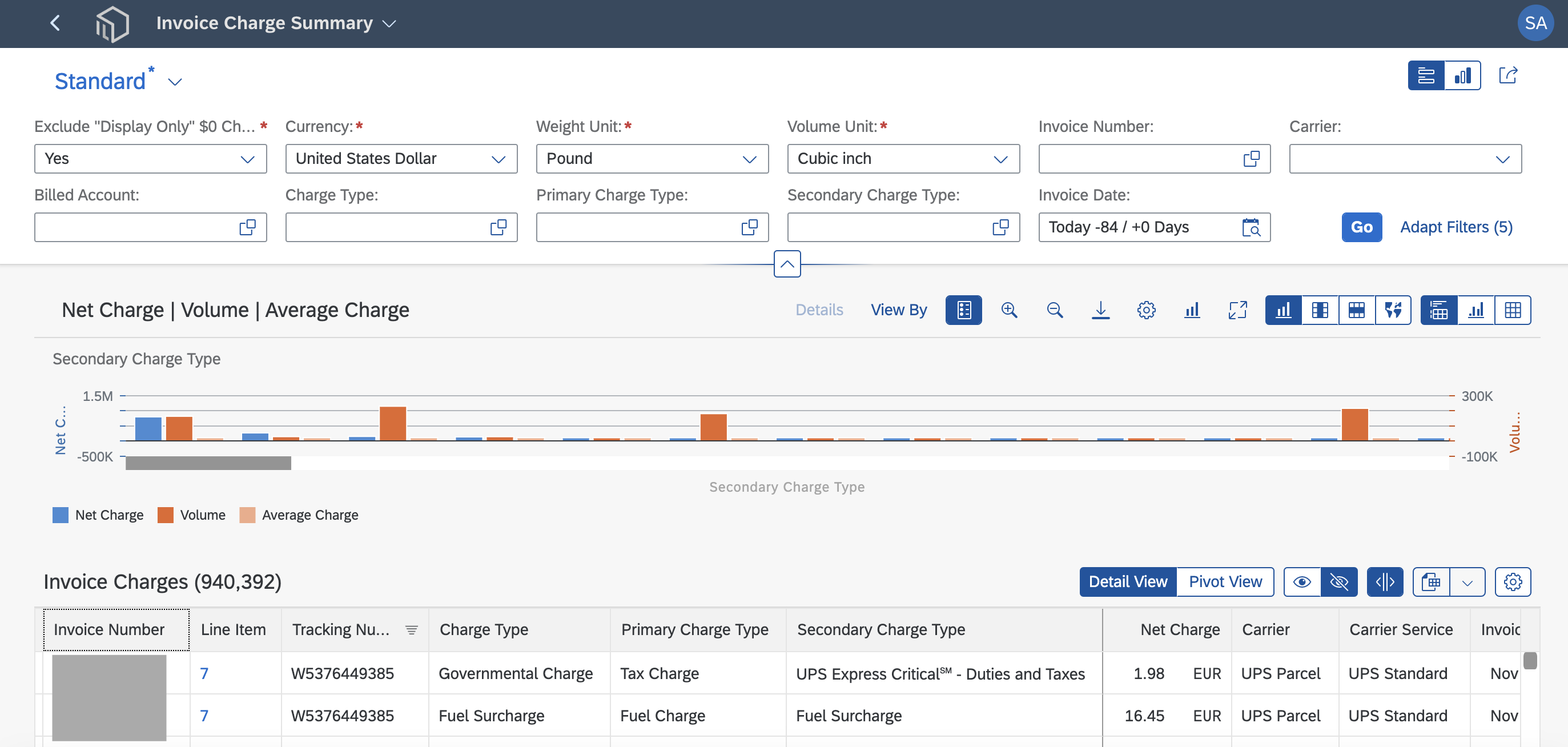Open the table view icon beside chart view
Image resolution: width=1568 pixels, height=747 pixels.
click(x=1514, y=310)
